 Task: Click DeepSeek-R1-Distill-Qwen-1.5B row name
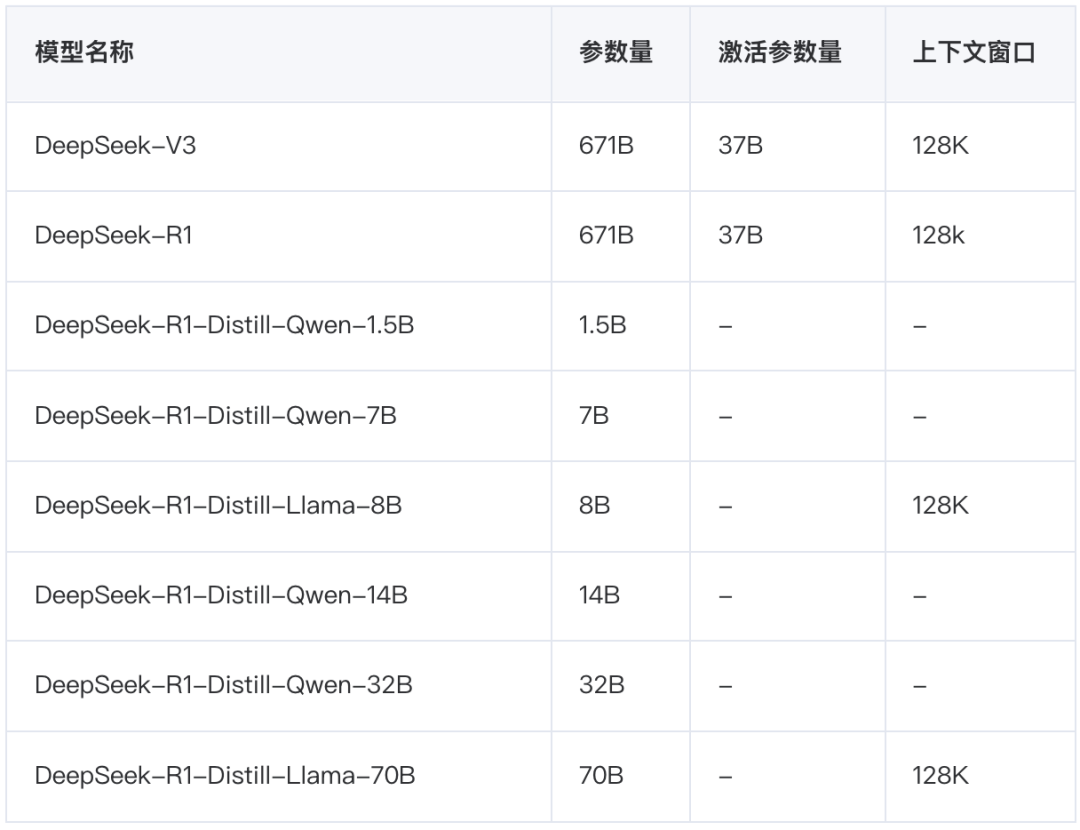click(224, 326)
